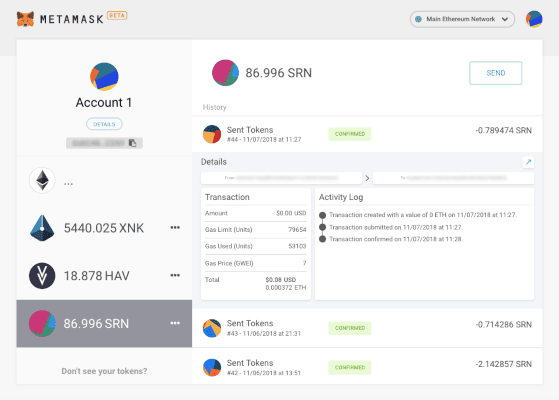Image resolution: width=559 pixels, height=400 pixels.
Task: Select the HAV token icon
Action: pos(42,276)
